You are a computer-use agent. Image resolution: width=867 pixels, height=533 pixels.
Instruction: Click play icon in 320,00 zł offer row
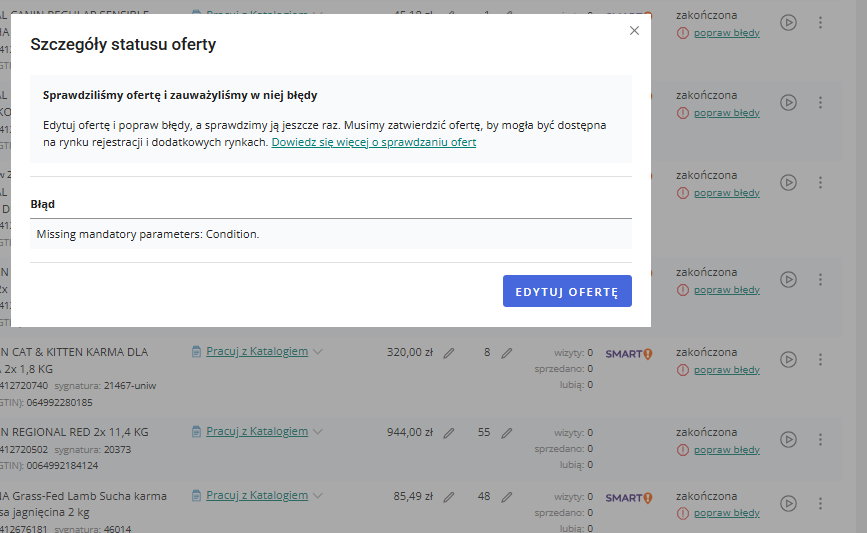788,359
